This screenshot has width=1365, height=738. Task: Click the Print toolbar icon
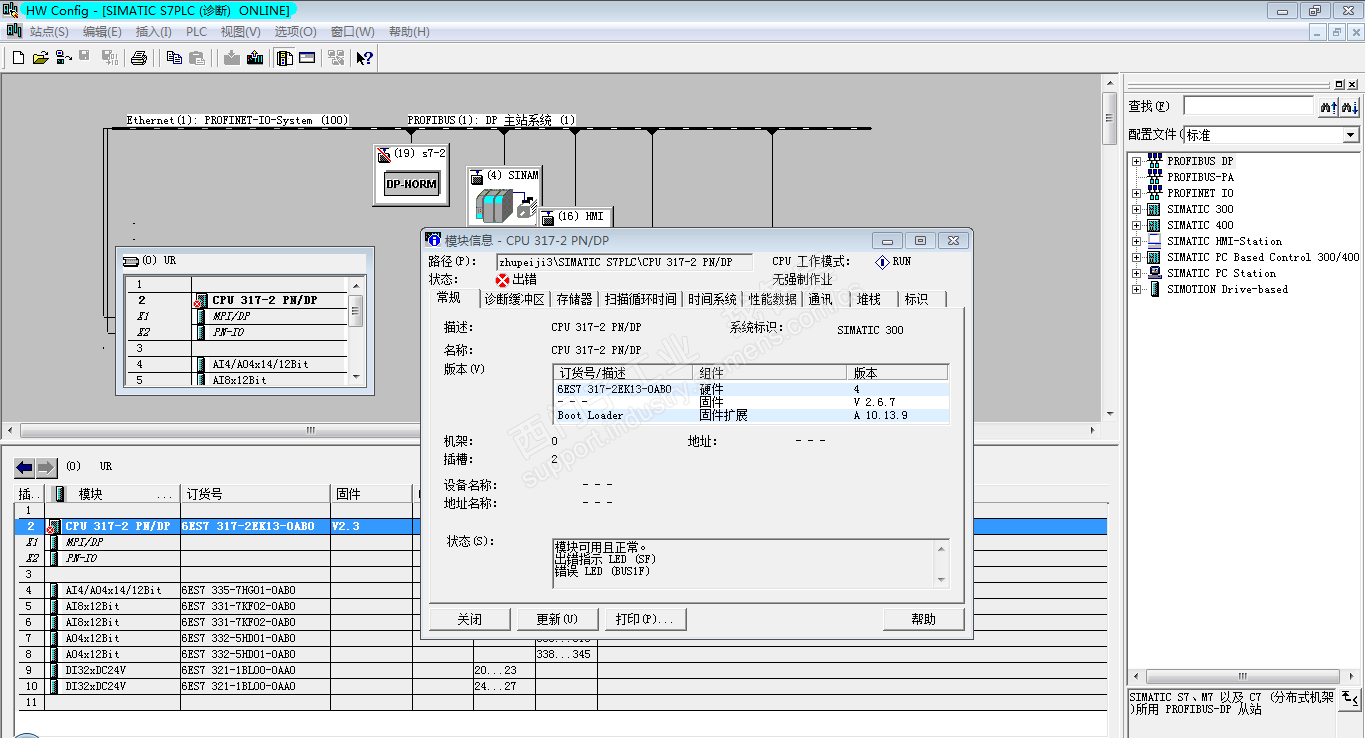(x=139, y=58)
